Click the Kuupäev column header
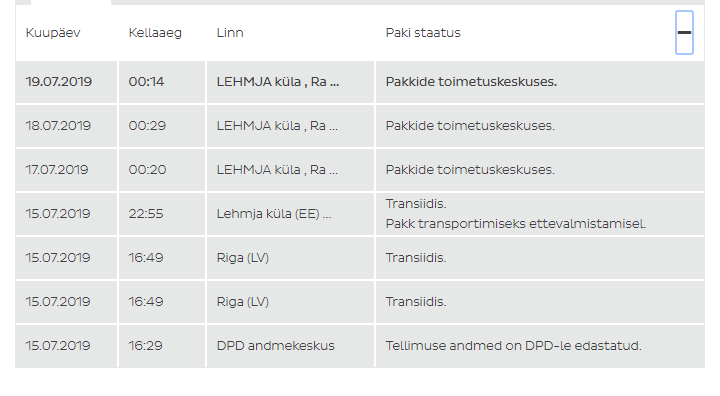 (x=53, y=33)
